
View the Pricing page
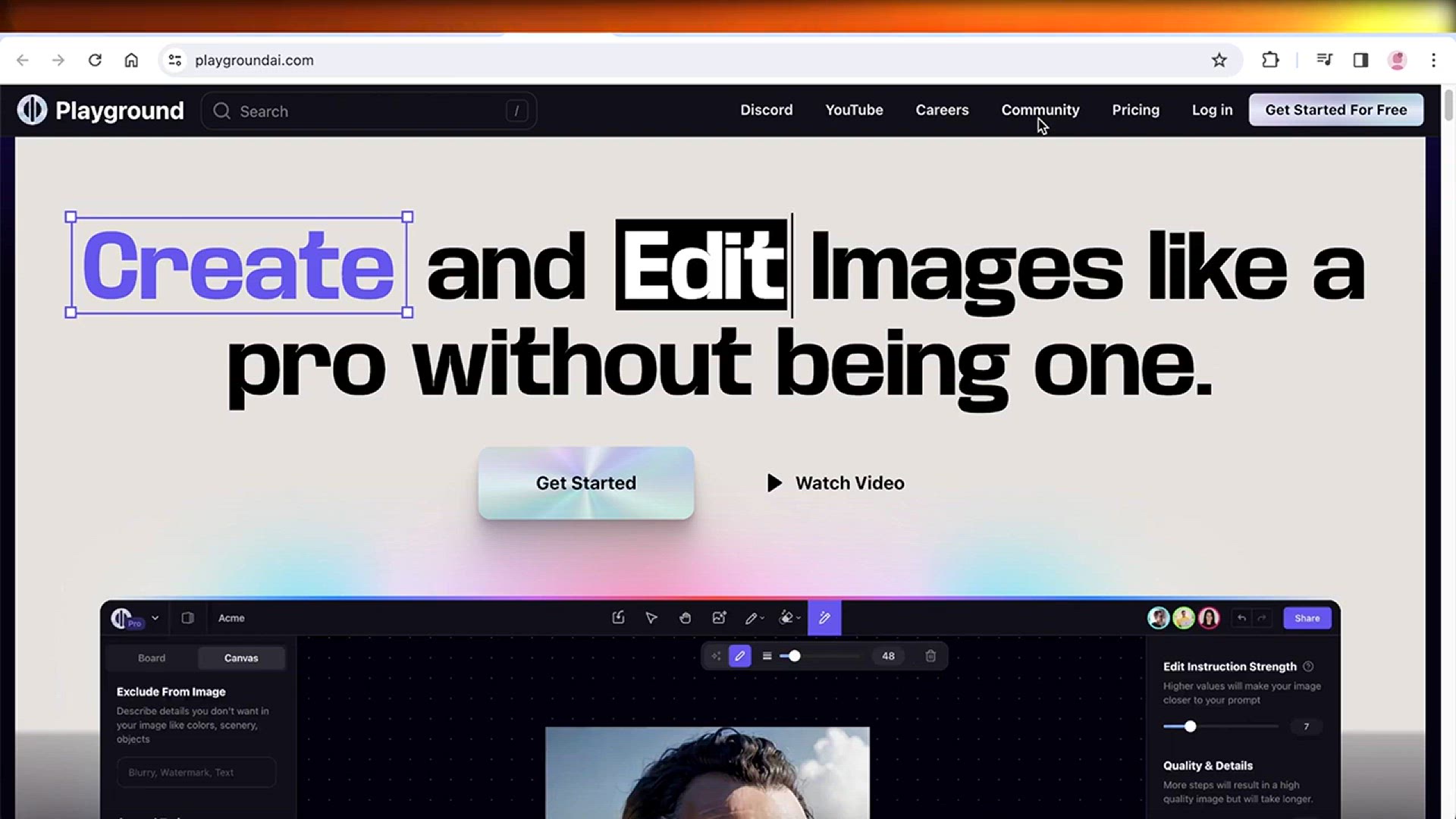pyautogui.click(x=1135, y=110)
